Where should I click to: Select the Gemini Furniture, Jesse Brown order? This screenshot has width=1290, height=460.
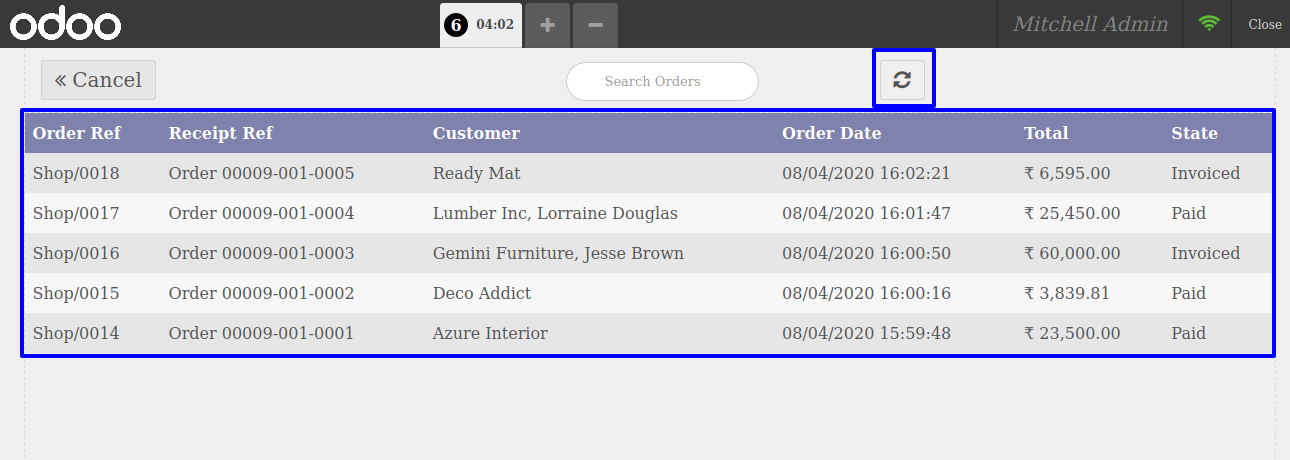click(x=648, y=253)
